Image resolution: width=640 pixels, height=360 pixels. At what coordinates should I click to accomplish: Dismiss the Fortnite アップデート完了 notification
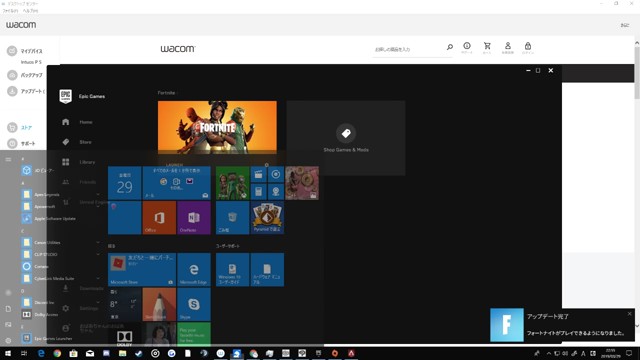click(x=629, y=313)
